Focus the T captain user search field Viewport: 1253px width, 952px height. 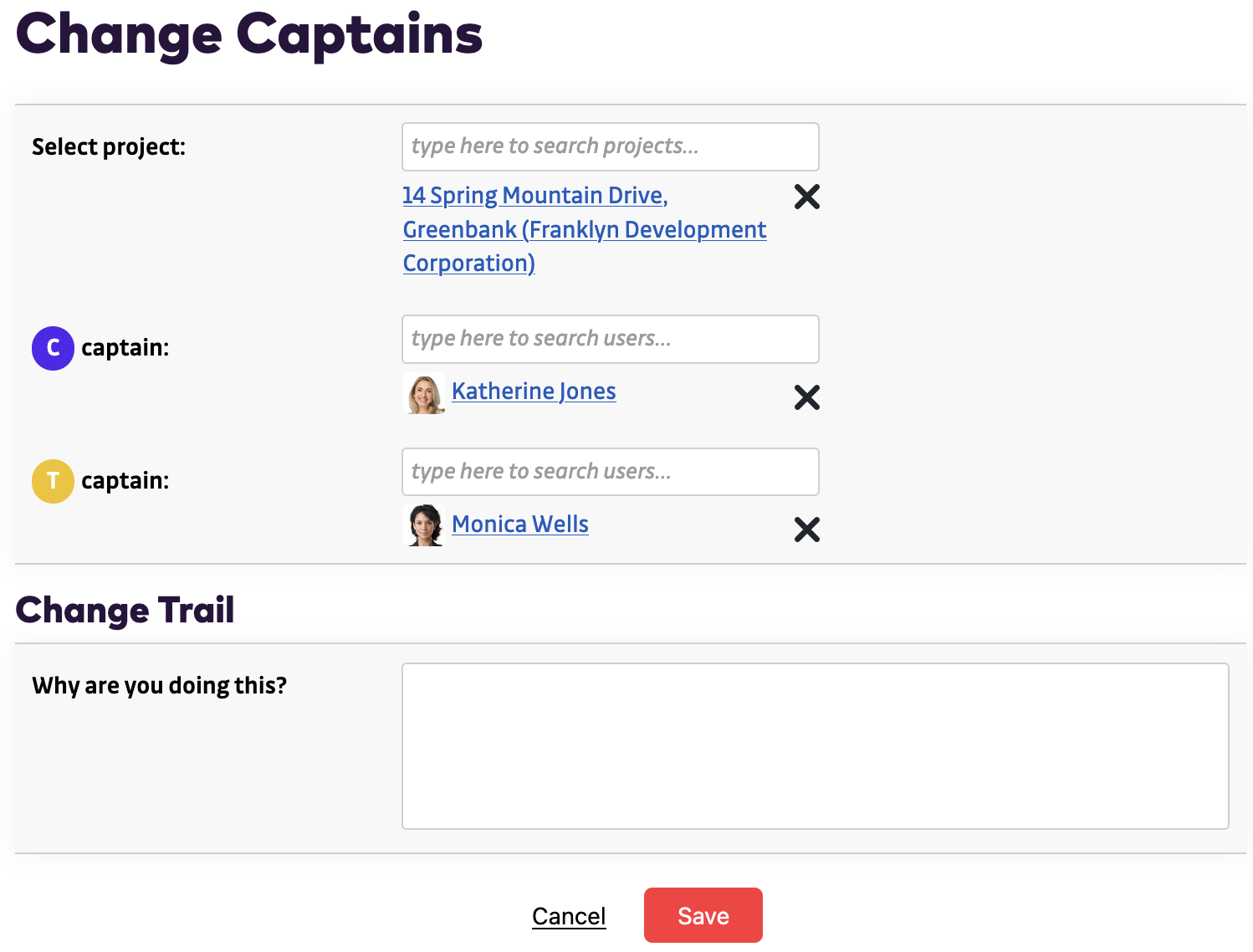click(610, 472)
